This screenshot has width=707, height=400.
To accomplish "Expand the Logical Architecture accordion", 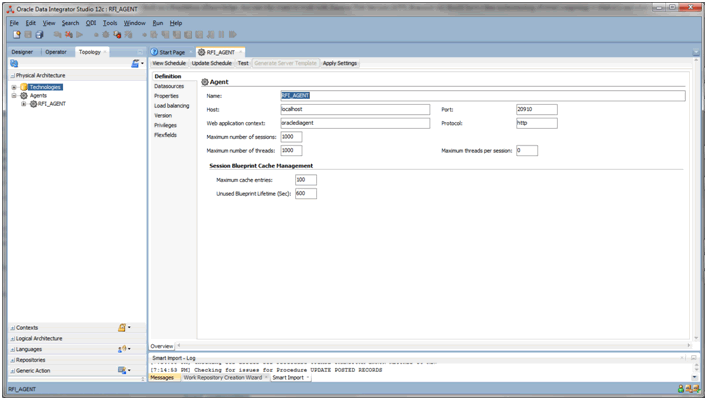I will [x=13, y=339].
